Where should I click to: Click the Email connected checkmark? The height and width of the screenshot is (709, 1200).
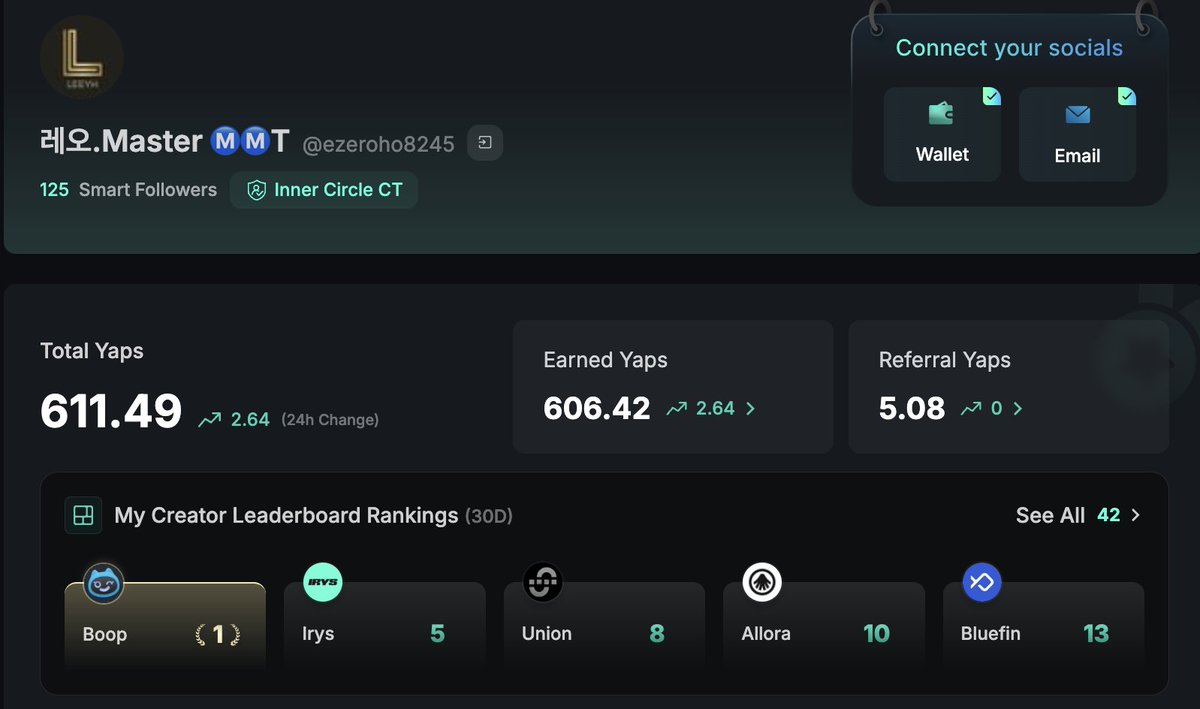1126,96
